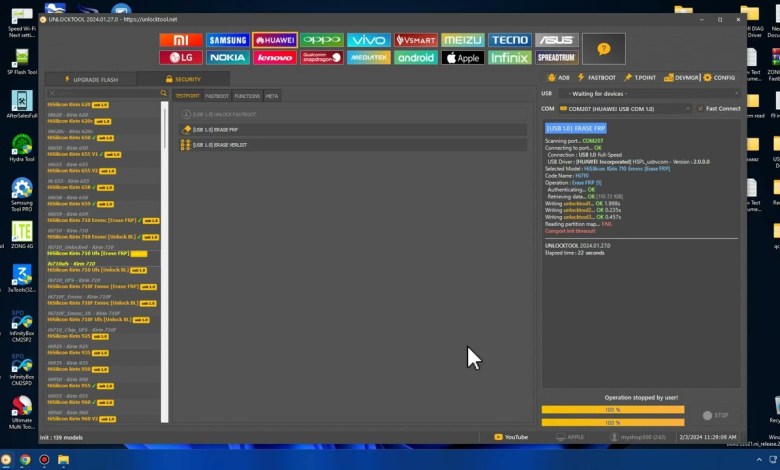This screenshot has width=780, height=470.
Task: Select HiSilicon Kirin 655 V1 model
Action: pos(84,154)
